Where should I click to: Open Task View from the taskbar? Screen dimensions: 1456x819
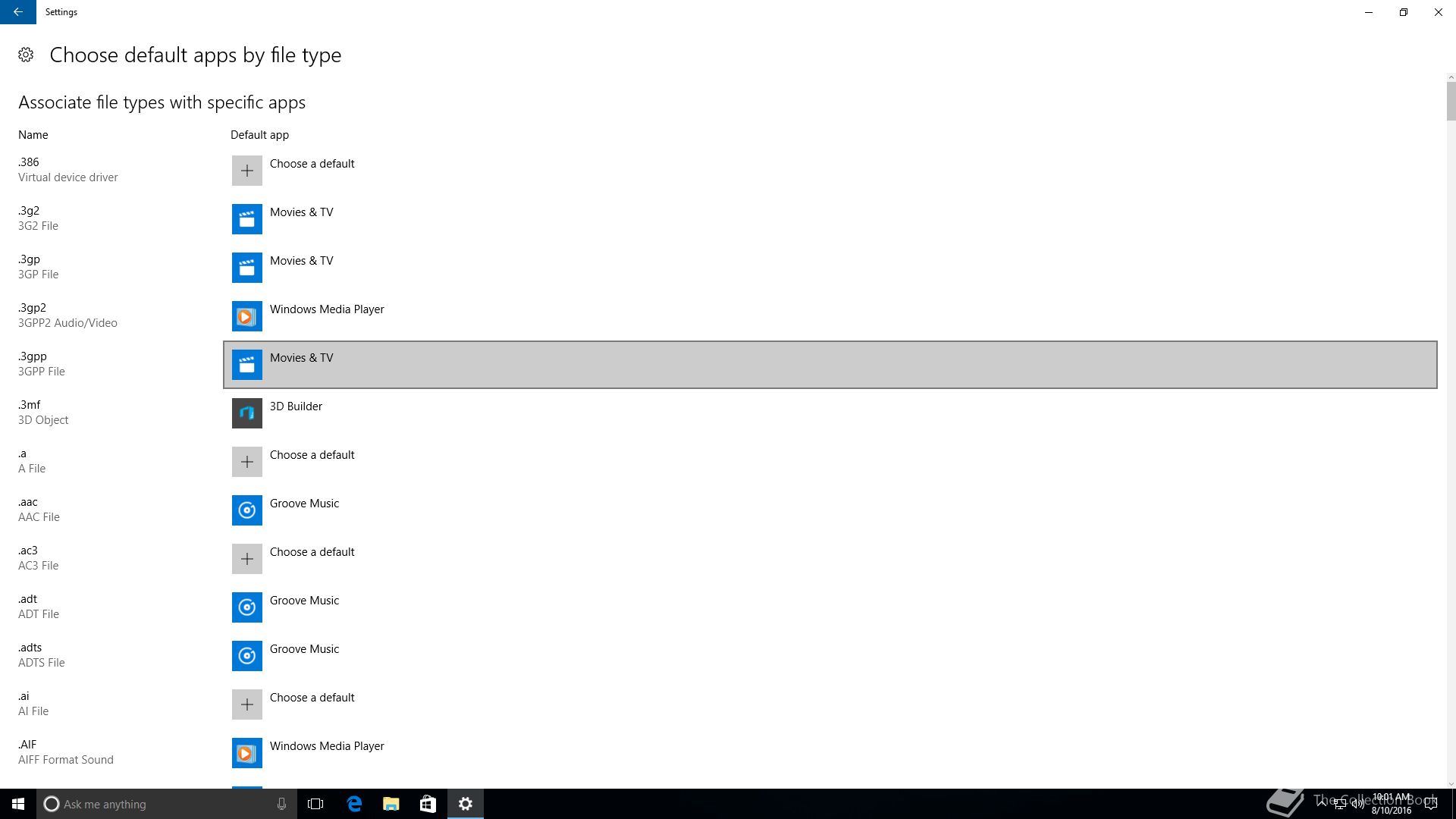pyautogui.click(x=315, y=804)
